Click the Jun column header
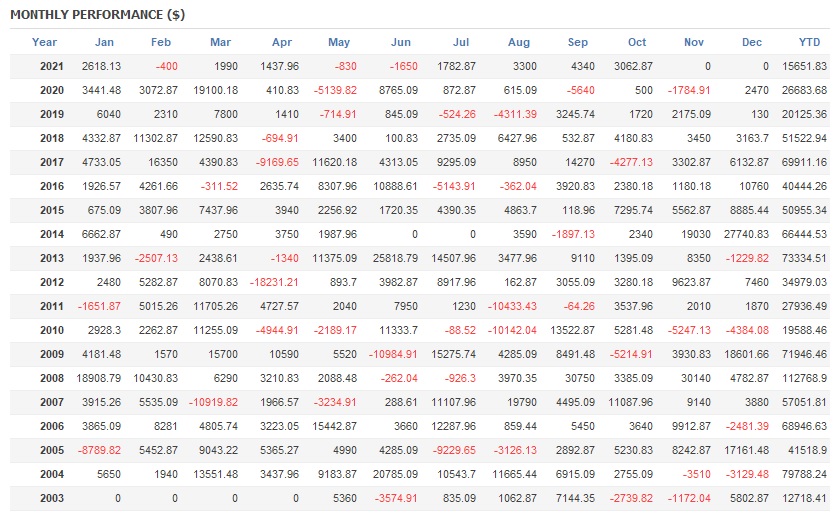 click(401, 42)
